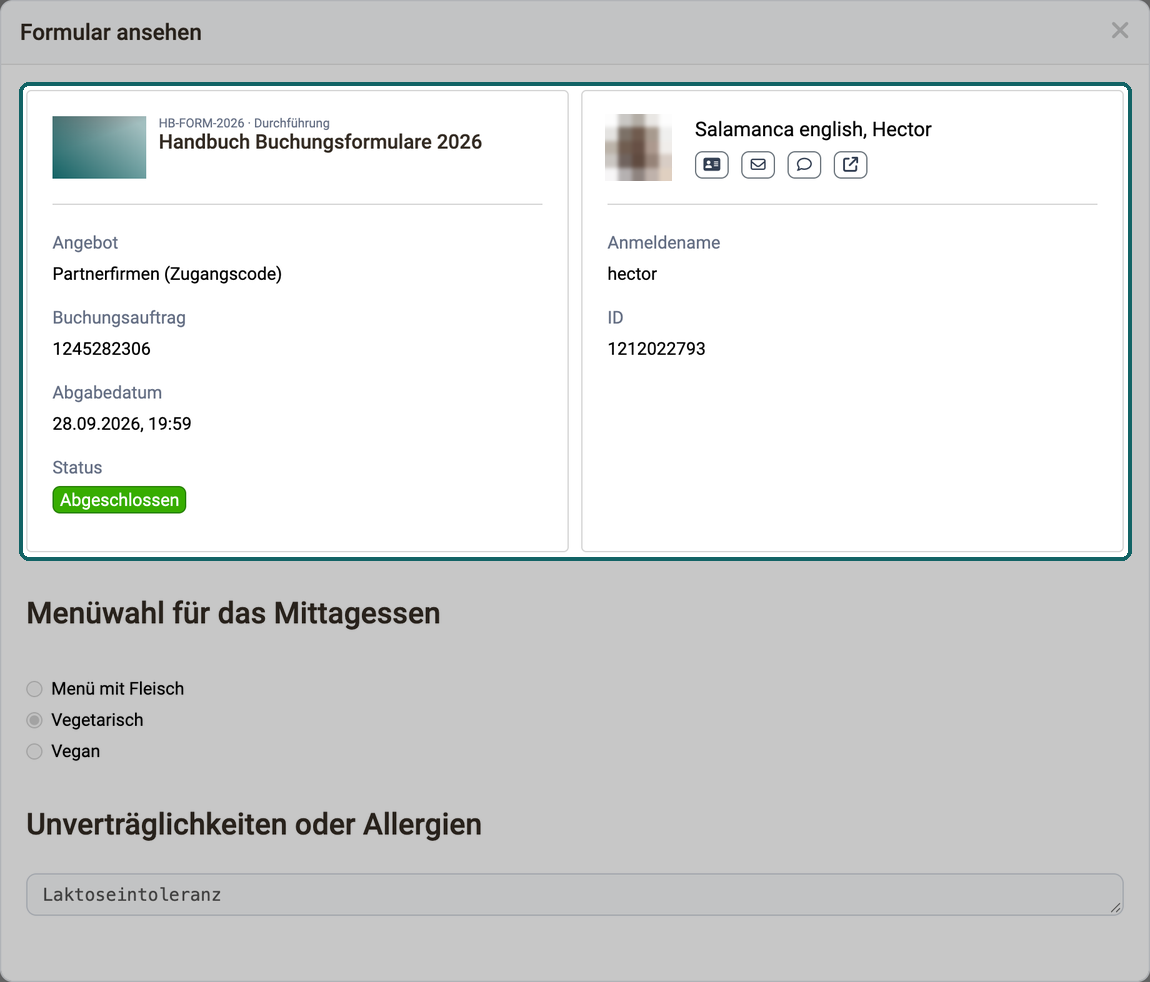
Task: Select Menü mit Fleisch radio option
Action: click(34, 689)
